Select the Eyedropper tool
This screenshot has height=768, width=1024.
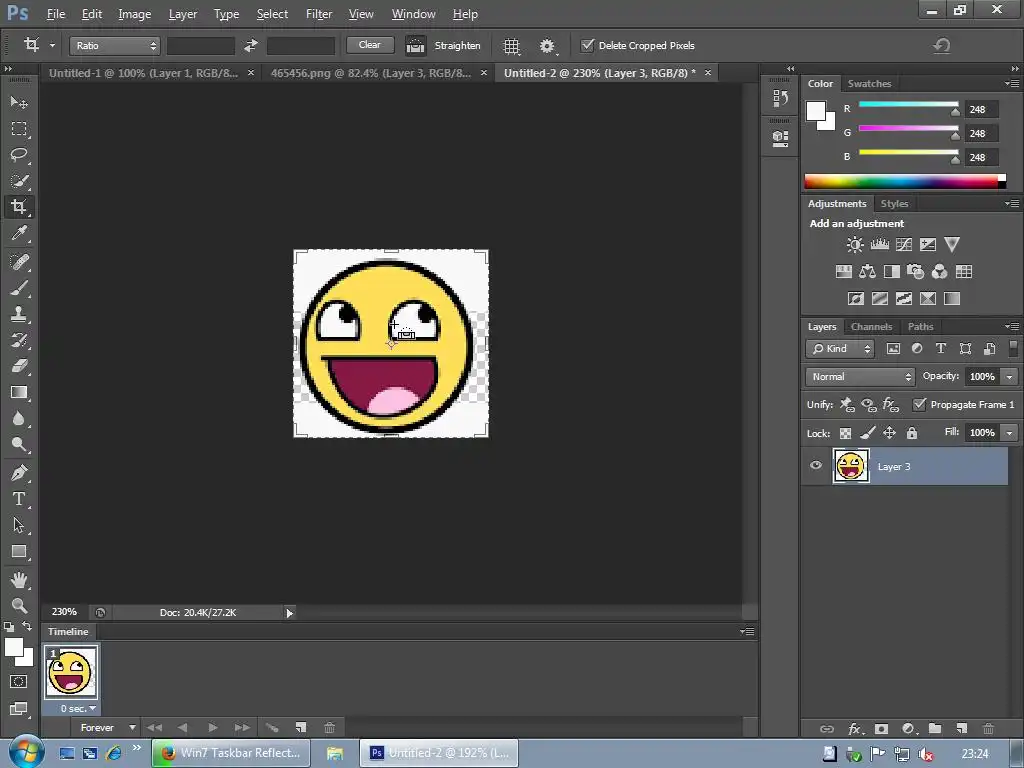point(19,233)
